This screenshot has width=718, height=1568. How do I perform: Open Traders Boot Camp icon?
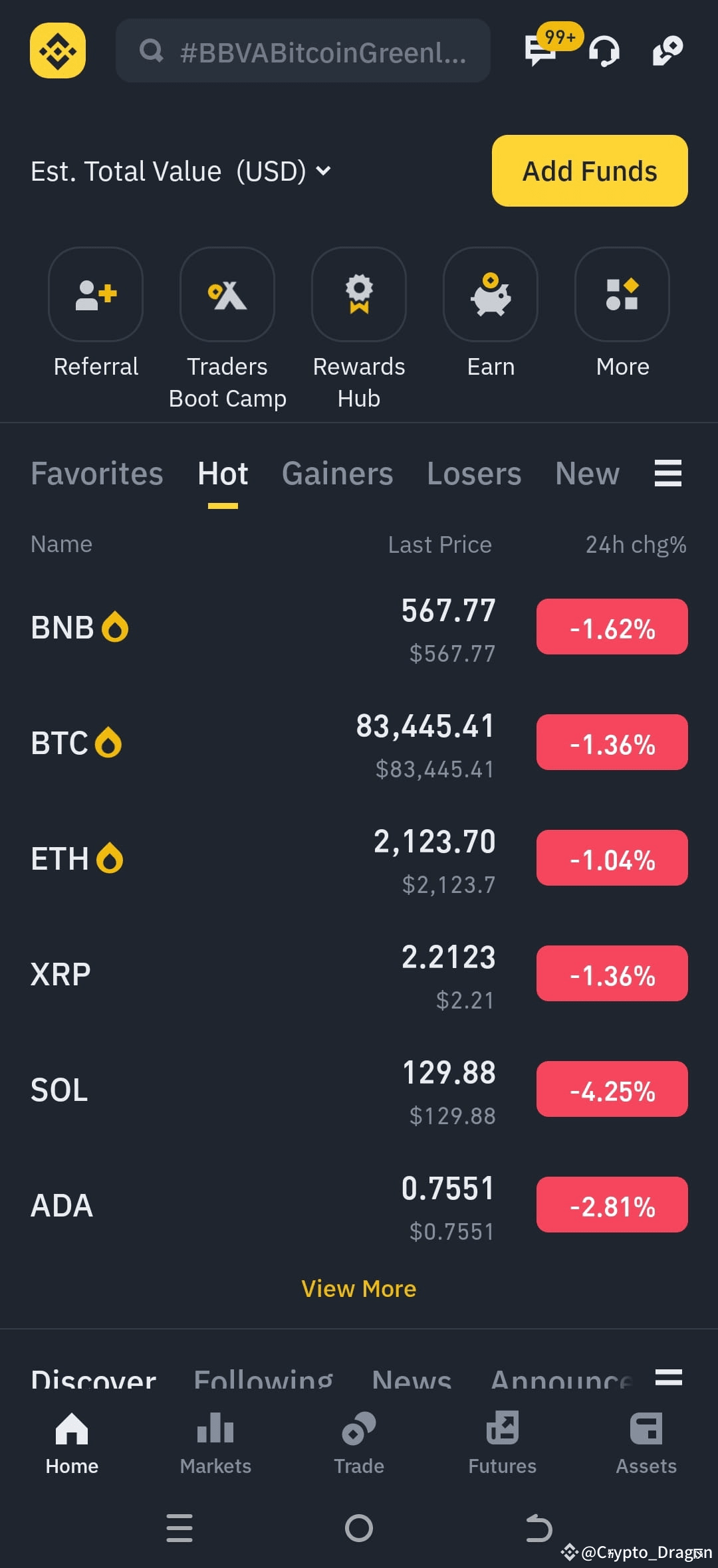pos(227,294)
